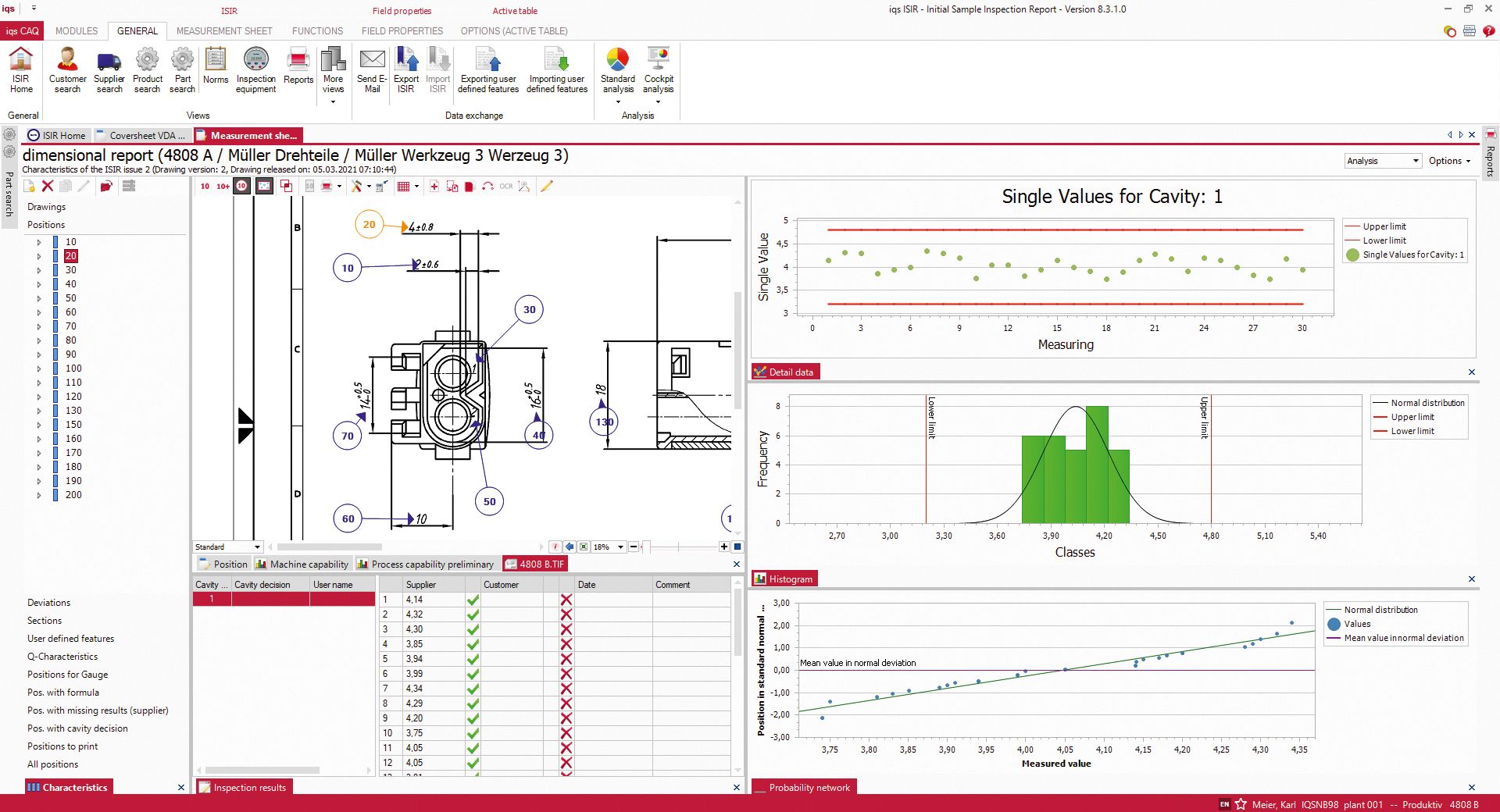Show Positions with missing results (supplier)
This screenshot has width=1500, height=812.
click(98, 710)
